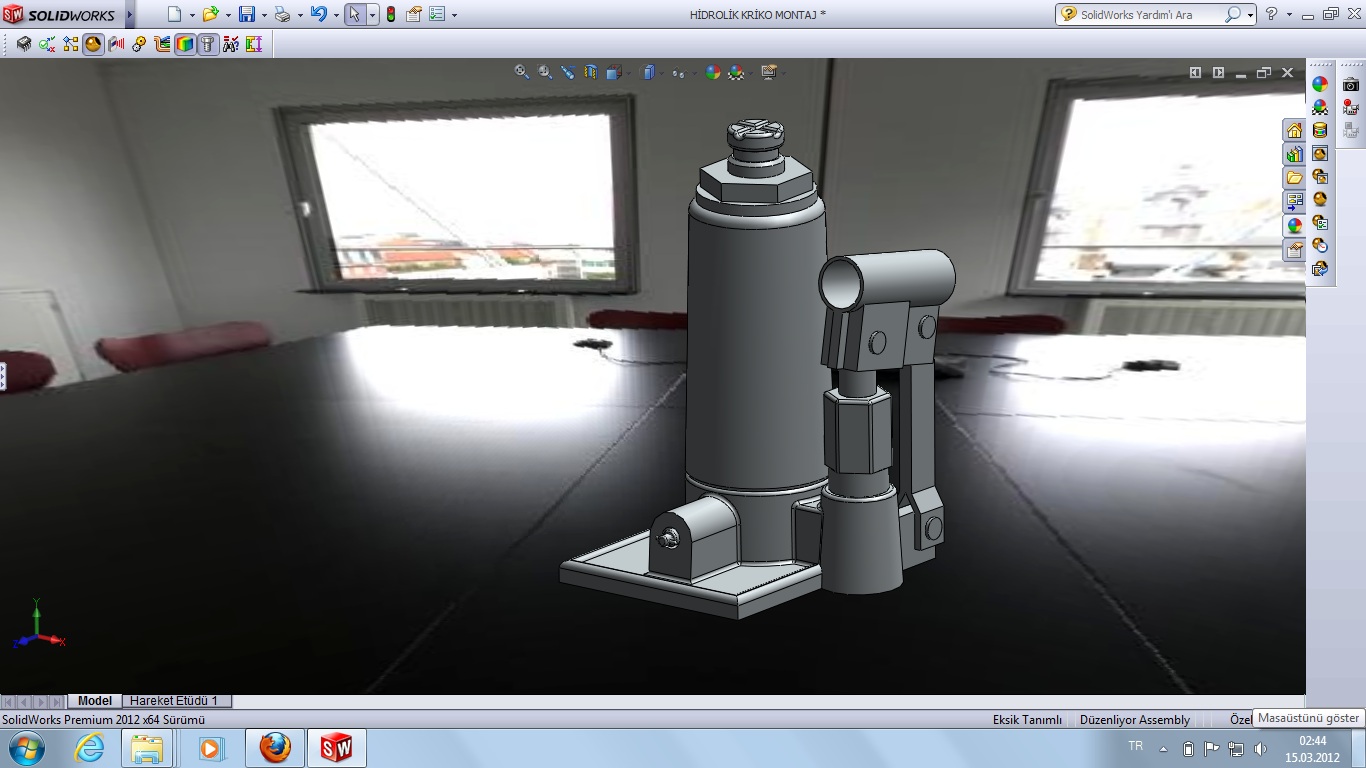Click the Routing pipe add-in icon
Screen dimensions: 1366x768
point(162,44)
